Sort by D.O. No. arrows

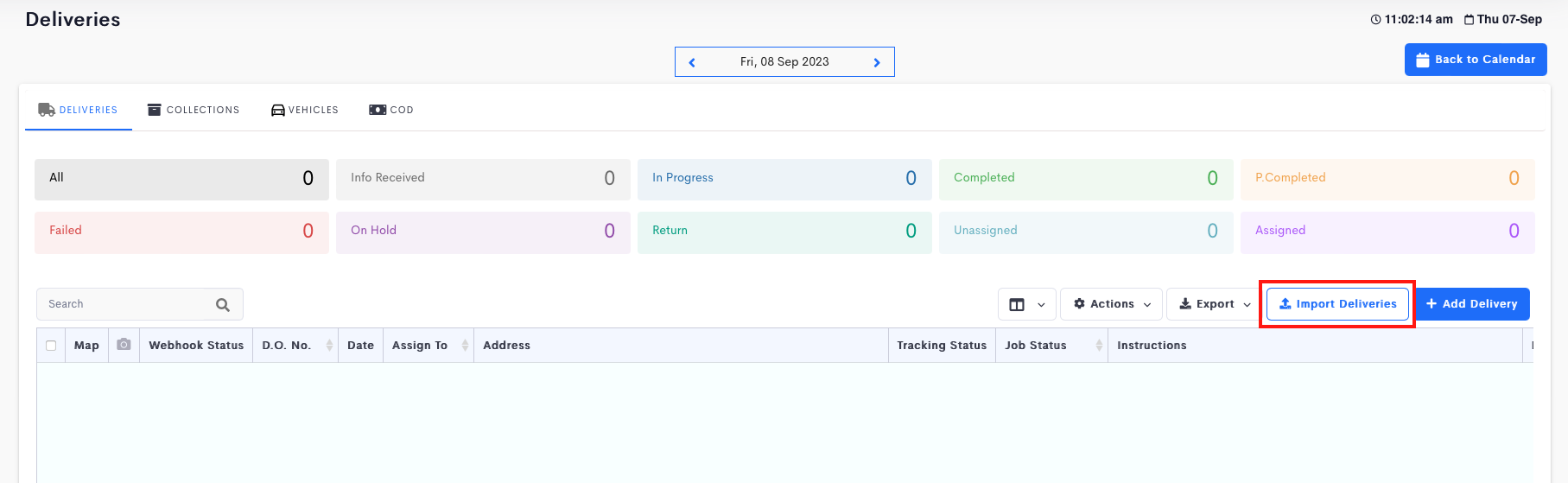[x=329, y=345]
